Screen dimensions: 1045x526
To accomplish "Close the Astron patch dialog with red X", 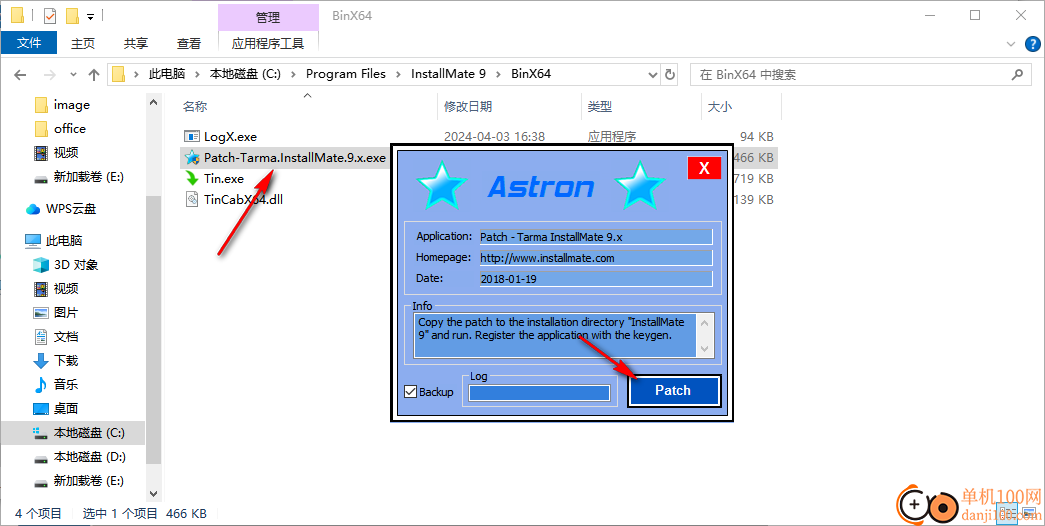I will click(x=704, y=168).
